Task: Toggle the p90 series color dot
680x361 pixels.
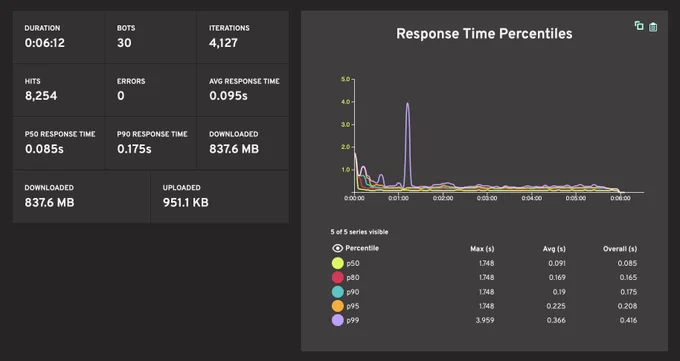Action: point(337,292)
